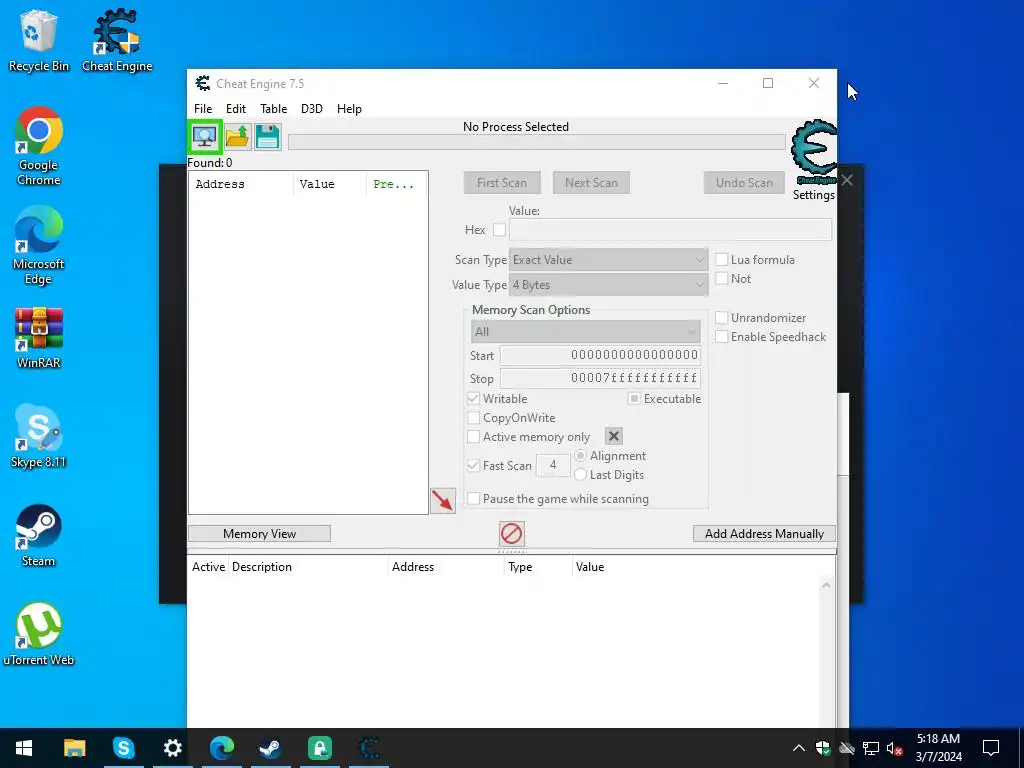
Task: Select the Last Digits radio button
Action: (580, 475)
